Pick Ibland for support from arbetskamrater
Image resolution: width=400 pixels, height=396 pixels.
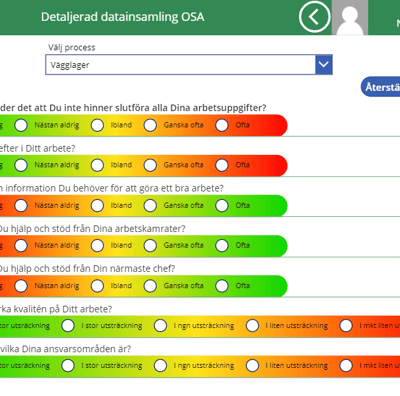98,245
